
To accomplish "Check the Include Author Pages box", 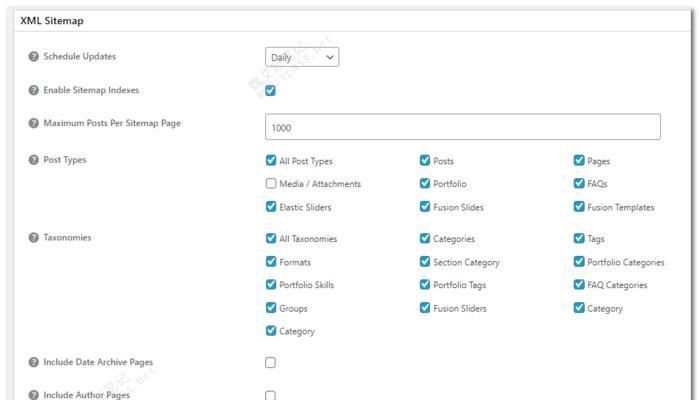I will [x=271, y=395].
